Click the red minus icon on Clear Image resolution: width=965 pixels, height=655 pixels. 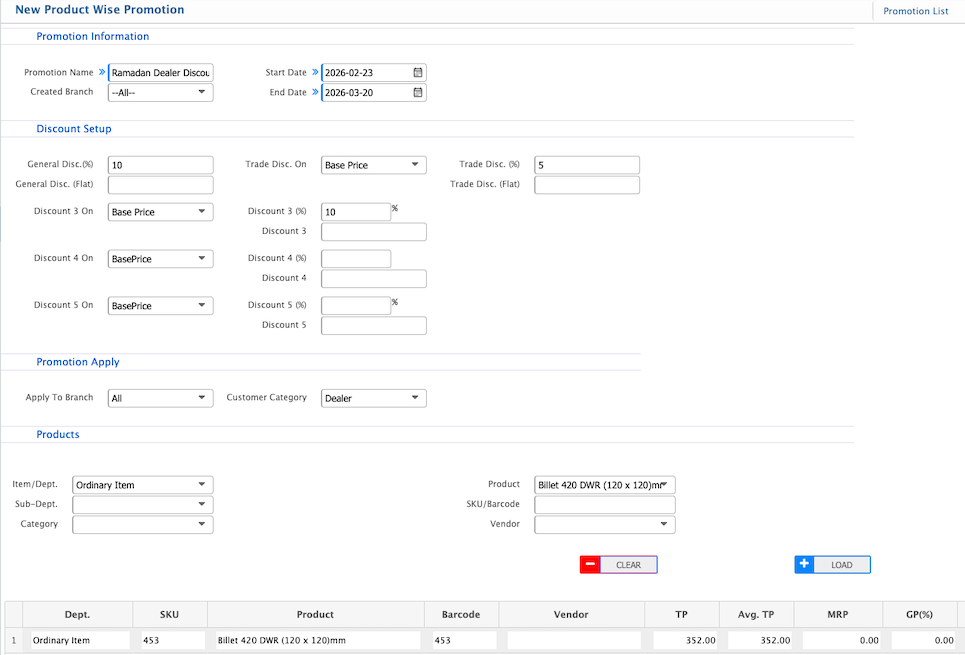click(x=590, y=565)
